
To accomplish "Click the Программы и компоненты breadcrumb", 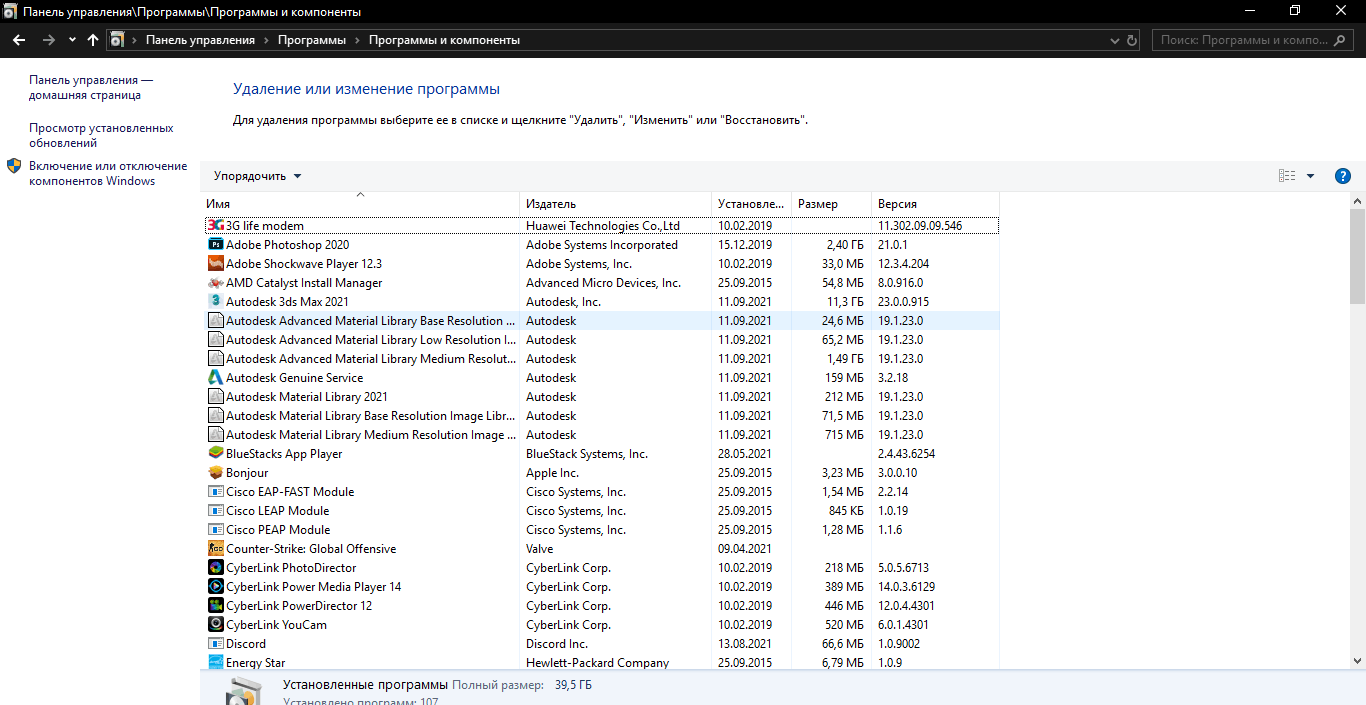I will point(444,40).
